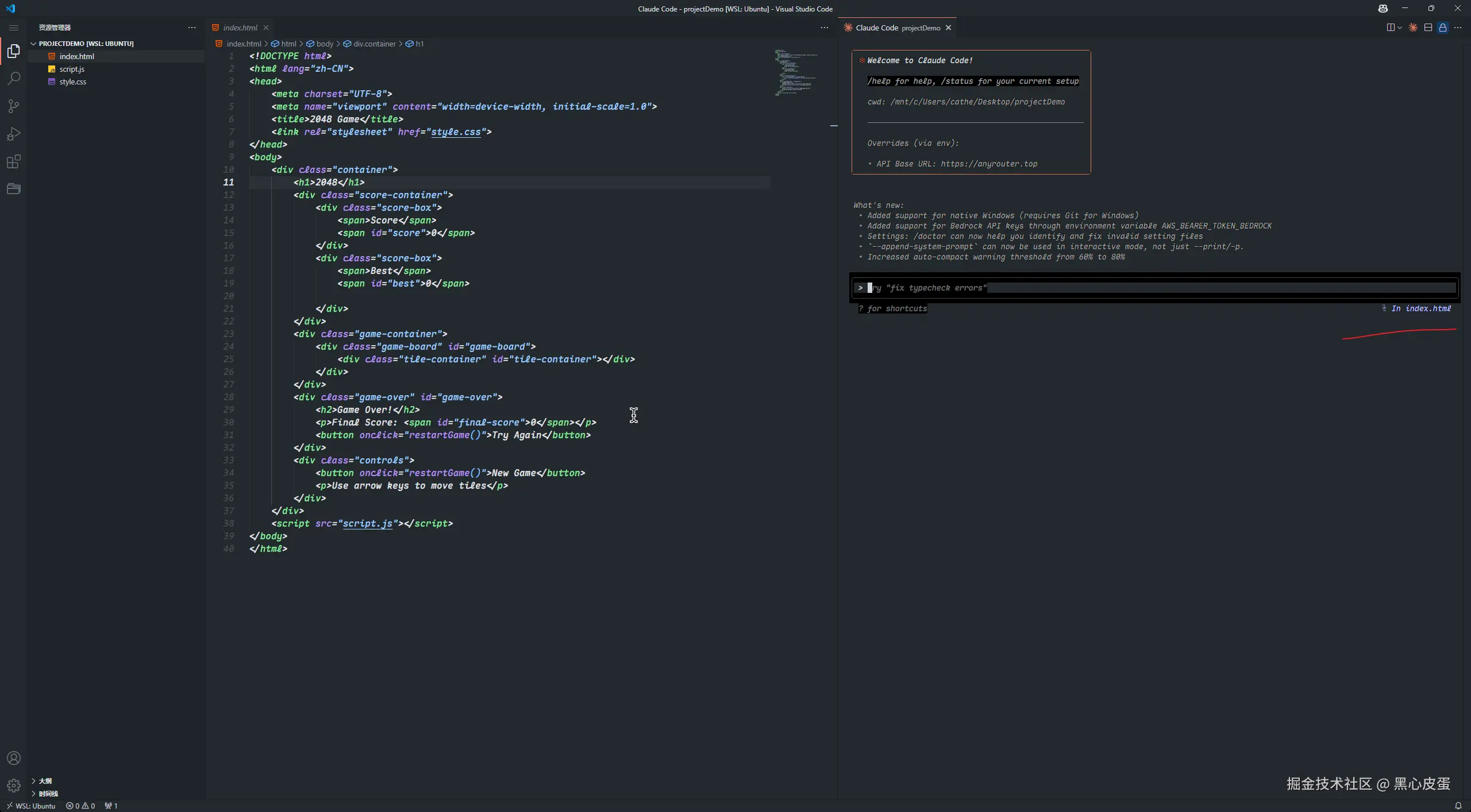Open the html breadcrumb dropdown
1471x812 pixels.
coord(284,44)
